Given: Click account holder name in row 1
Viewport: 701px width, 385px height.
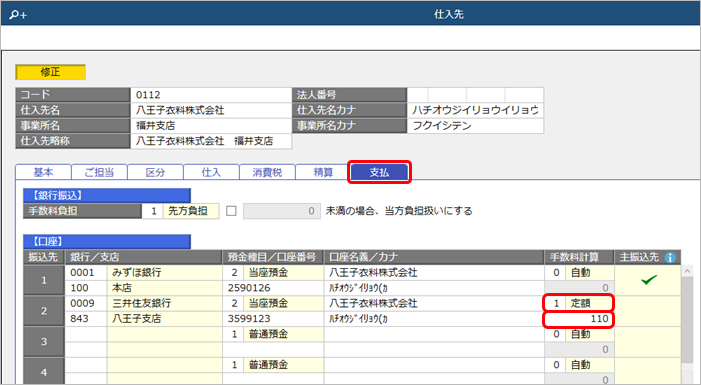Looking at the screenshot, I should (x=434, y=273).
